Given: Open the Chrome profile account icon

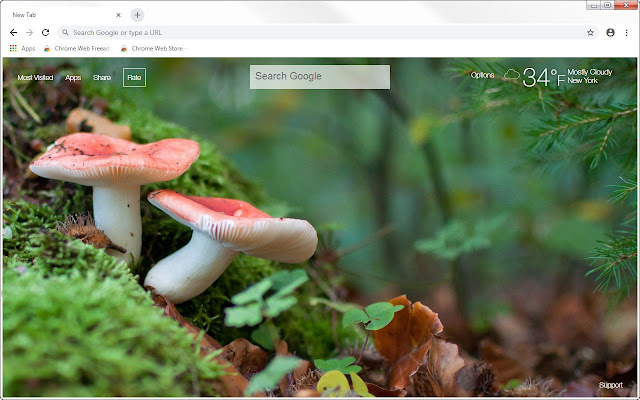Looking at the screenshot, I should tap(610, 33).
